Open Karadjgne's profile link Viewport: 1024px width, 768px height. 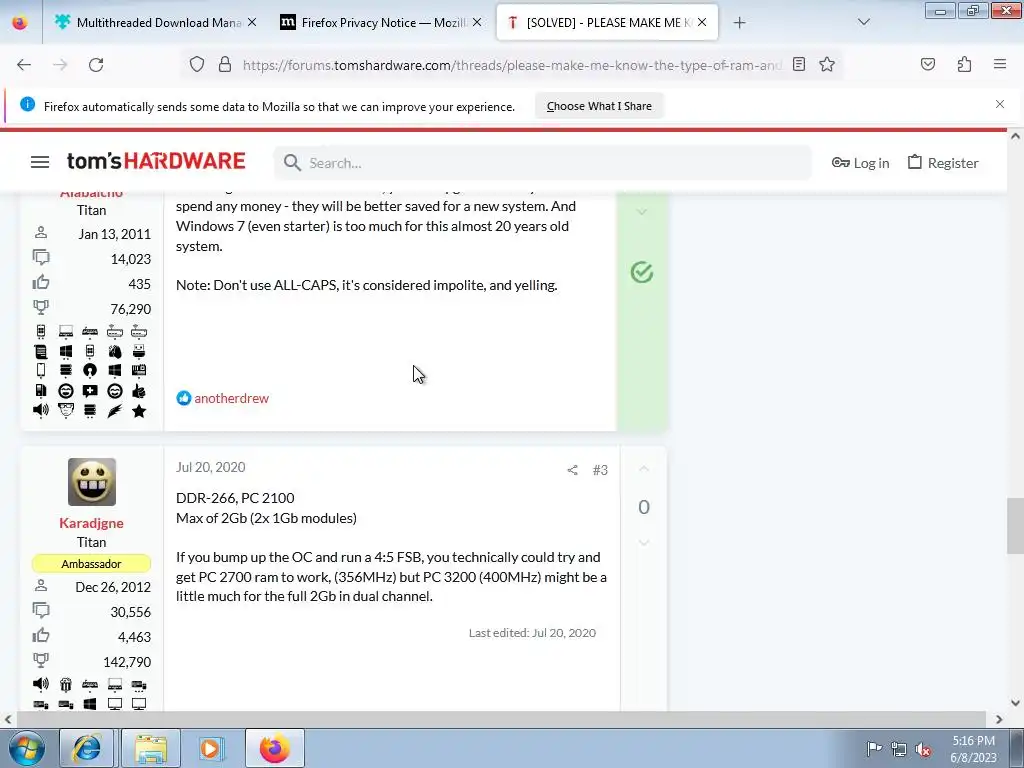[91, 523]
